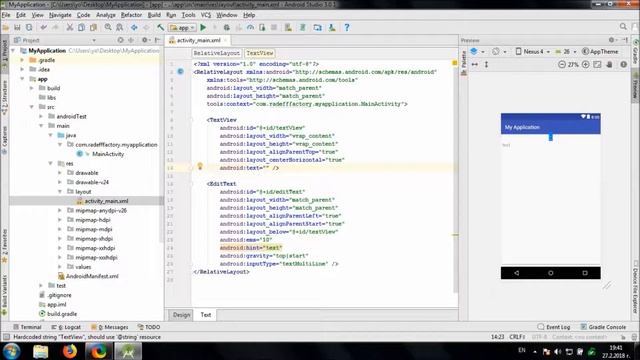Open the SDK Manager toolbar icon

[x=332, y=28]
